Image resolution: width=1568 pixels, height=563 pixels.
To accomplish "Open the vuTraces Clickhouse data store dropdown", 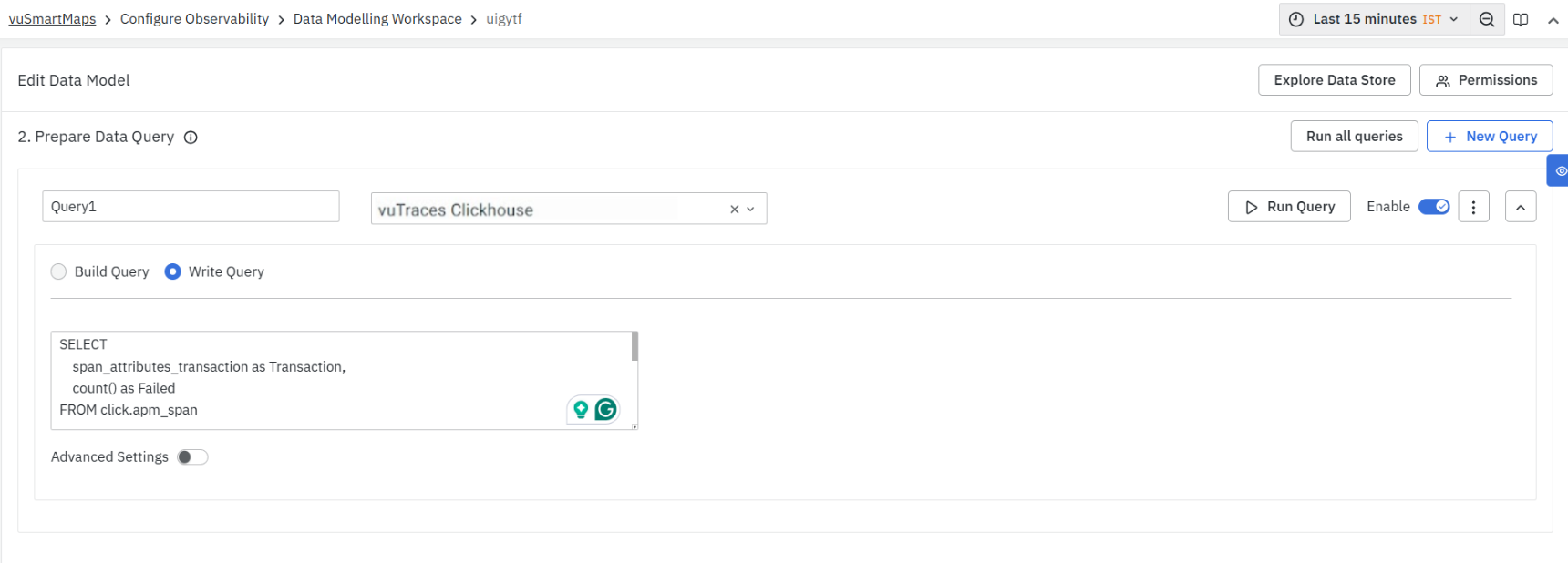I will coord(751,210).
